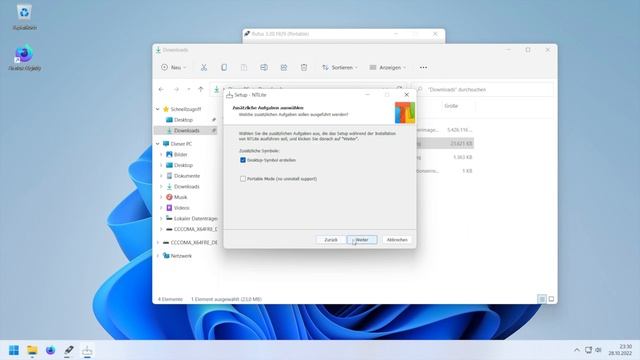Image resolution: width=640 pixels, height=360 pixels.
Task: Click the volume icon in system tray
Action: pyautogui.click(x=598, y=350)
